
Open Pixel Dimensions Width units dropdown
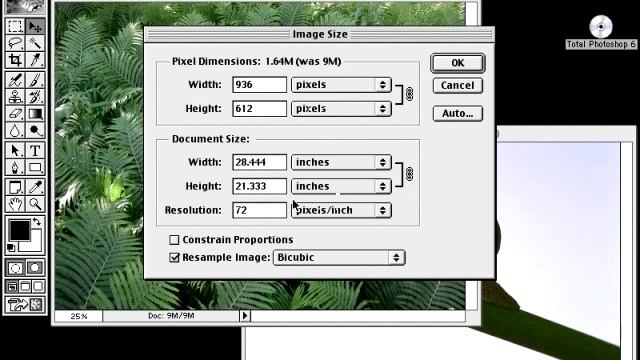tap(341, 85)
